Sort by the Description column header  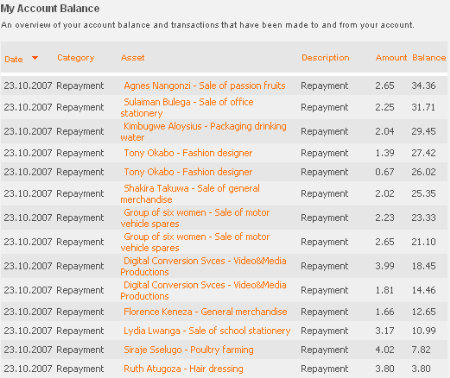325,58
